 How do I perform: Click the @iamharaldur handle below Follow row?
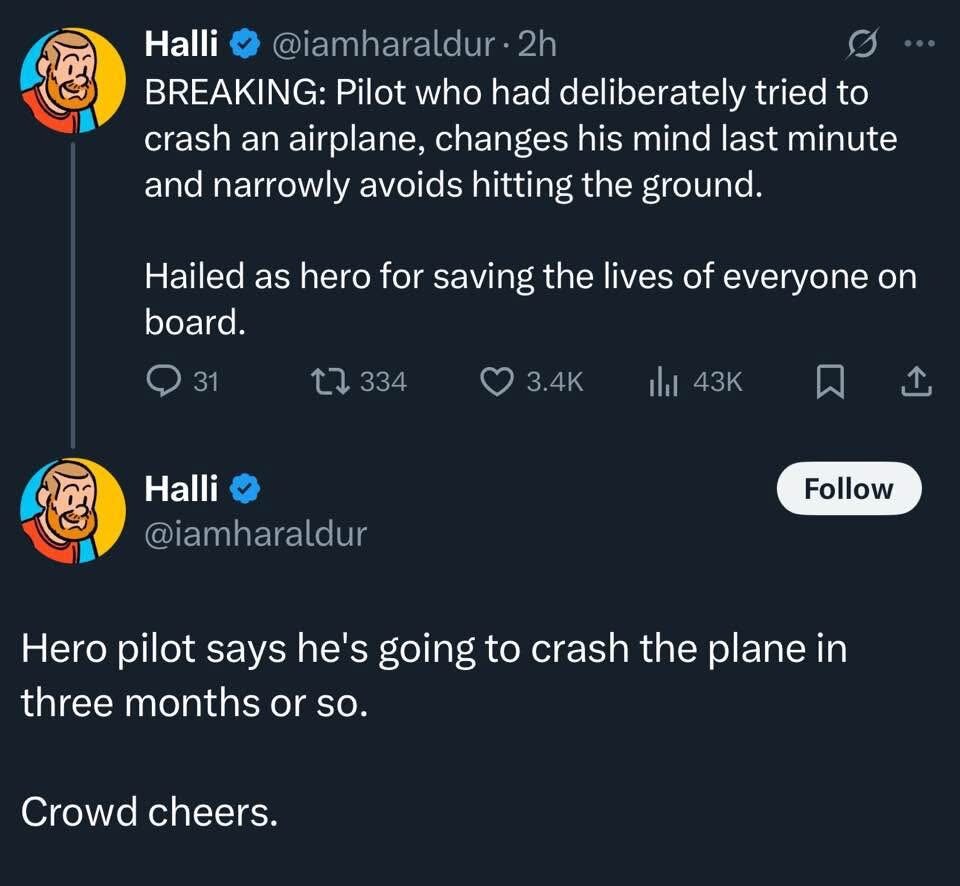click(x=256, y=534)
